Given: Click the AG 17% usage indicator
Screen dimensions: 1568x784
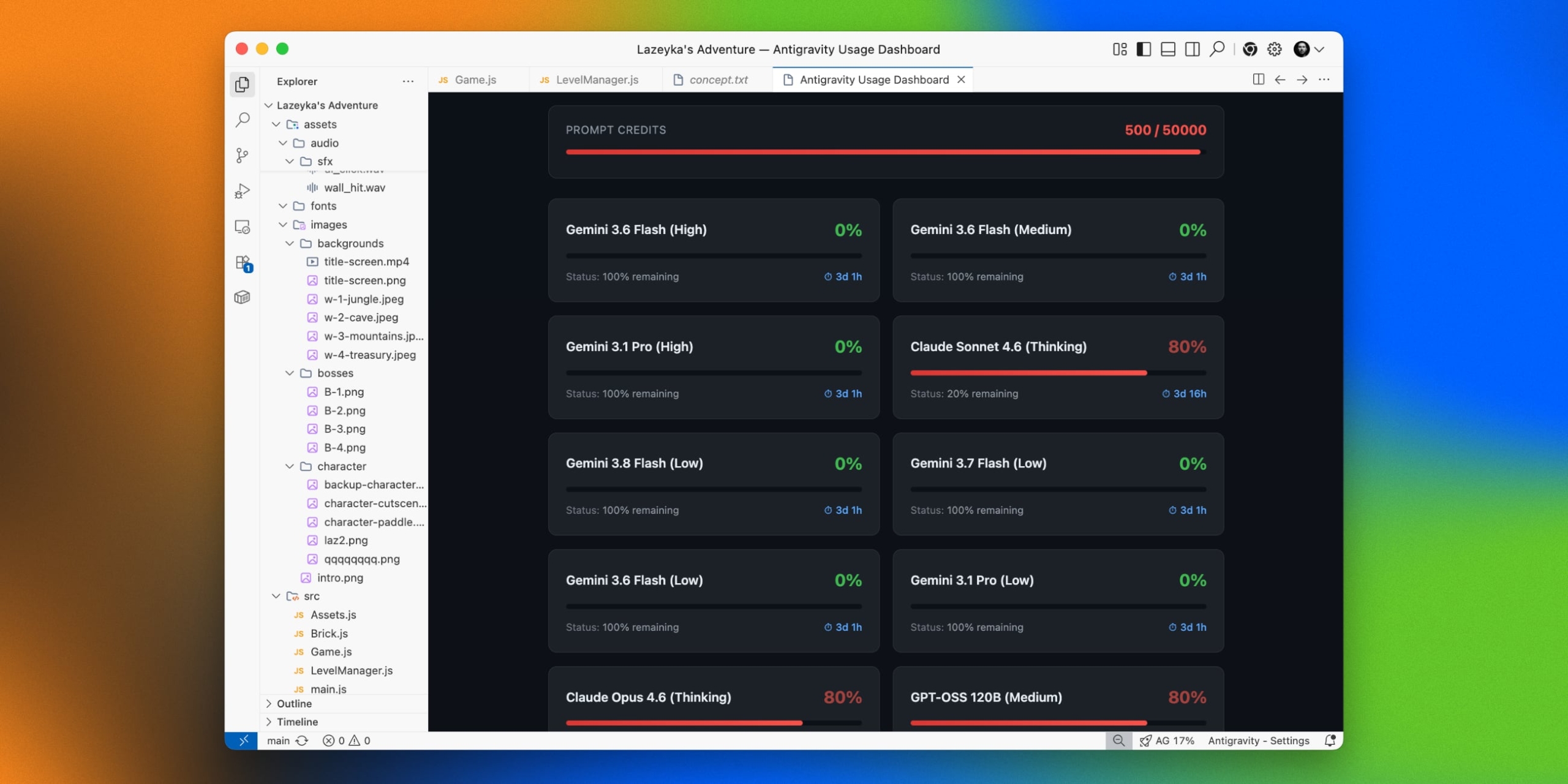Looking at the screenshot, I should pyautogui.click(x=1167, y=741).
